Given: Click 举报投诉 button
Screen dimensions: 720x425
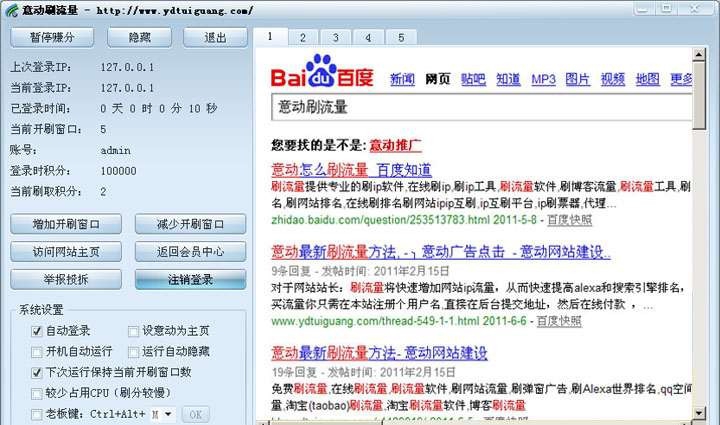Looking at the screenshot, I should tap(66, 280).
